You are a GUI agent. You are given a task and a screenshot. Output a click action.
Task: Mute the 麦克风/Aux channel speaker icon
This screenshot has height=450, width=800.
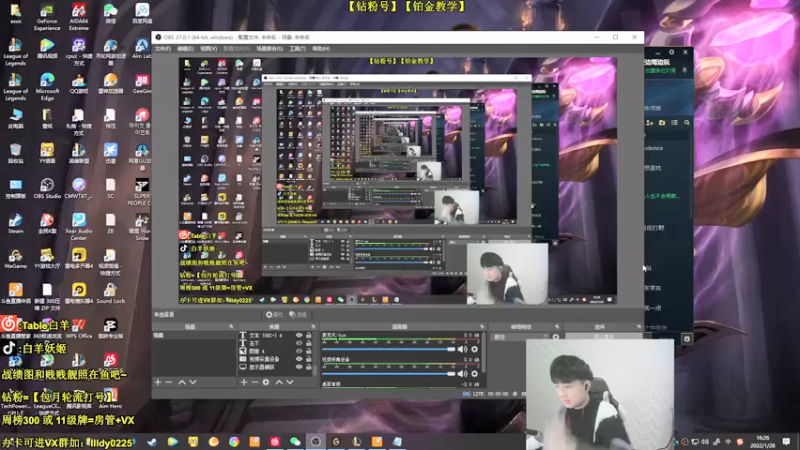click(x=462, y=349)
